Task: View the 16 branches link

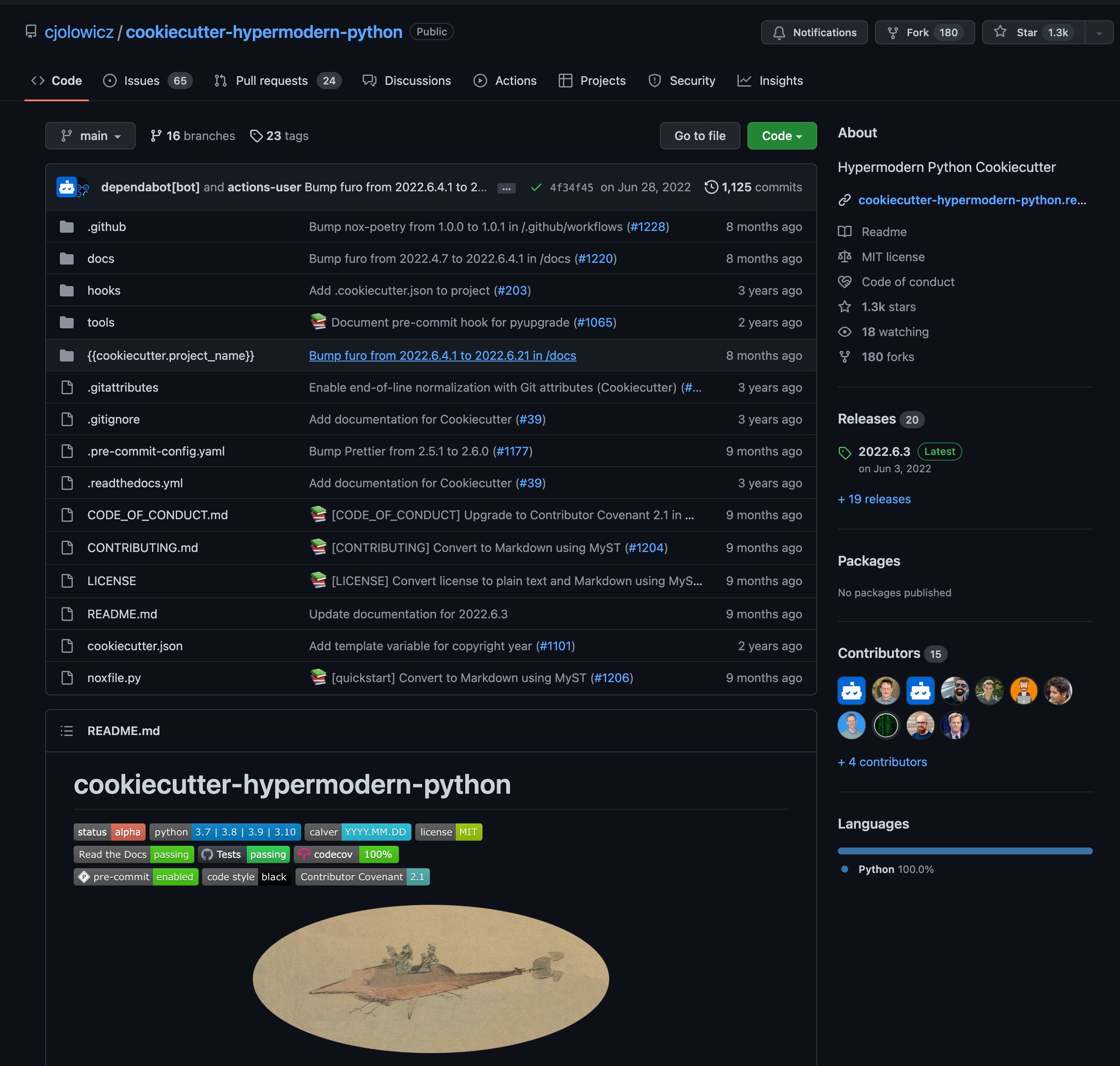Action: pos(193,136)
